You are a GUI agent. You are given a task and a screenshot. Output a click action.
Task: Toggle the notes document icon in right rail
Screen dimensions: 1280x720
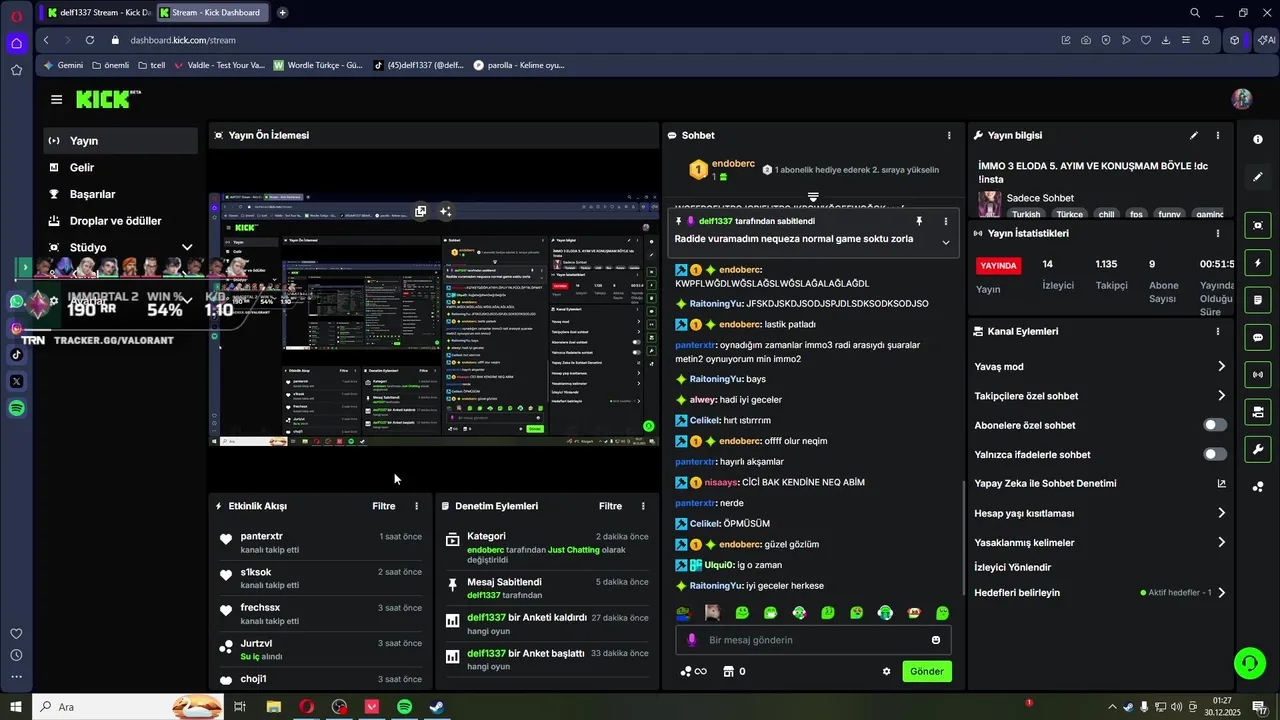[1258, 300]
